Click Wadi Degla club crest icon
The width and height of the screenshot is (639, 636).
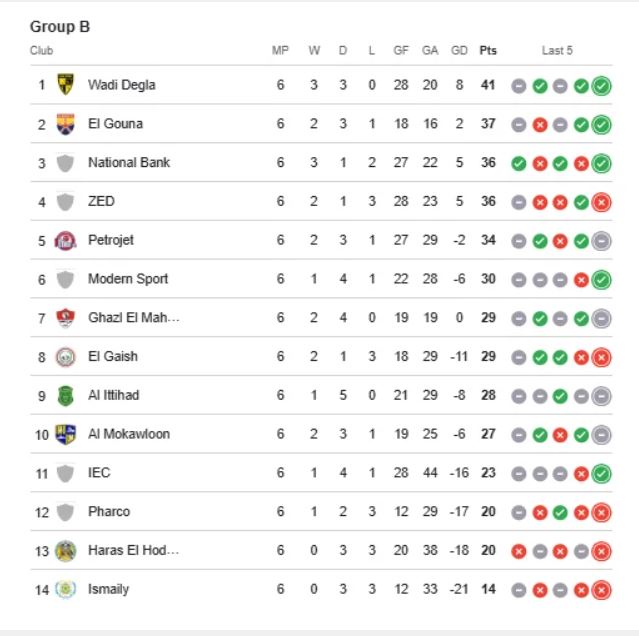(66, 85)
